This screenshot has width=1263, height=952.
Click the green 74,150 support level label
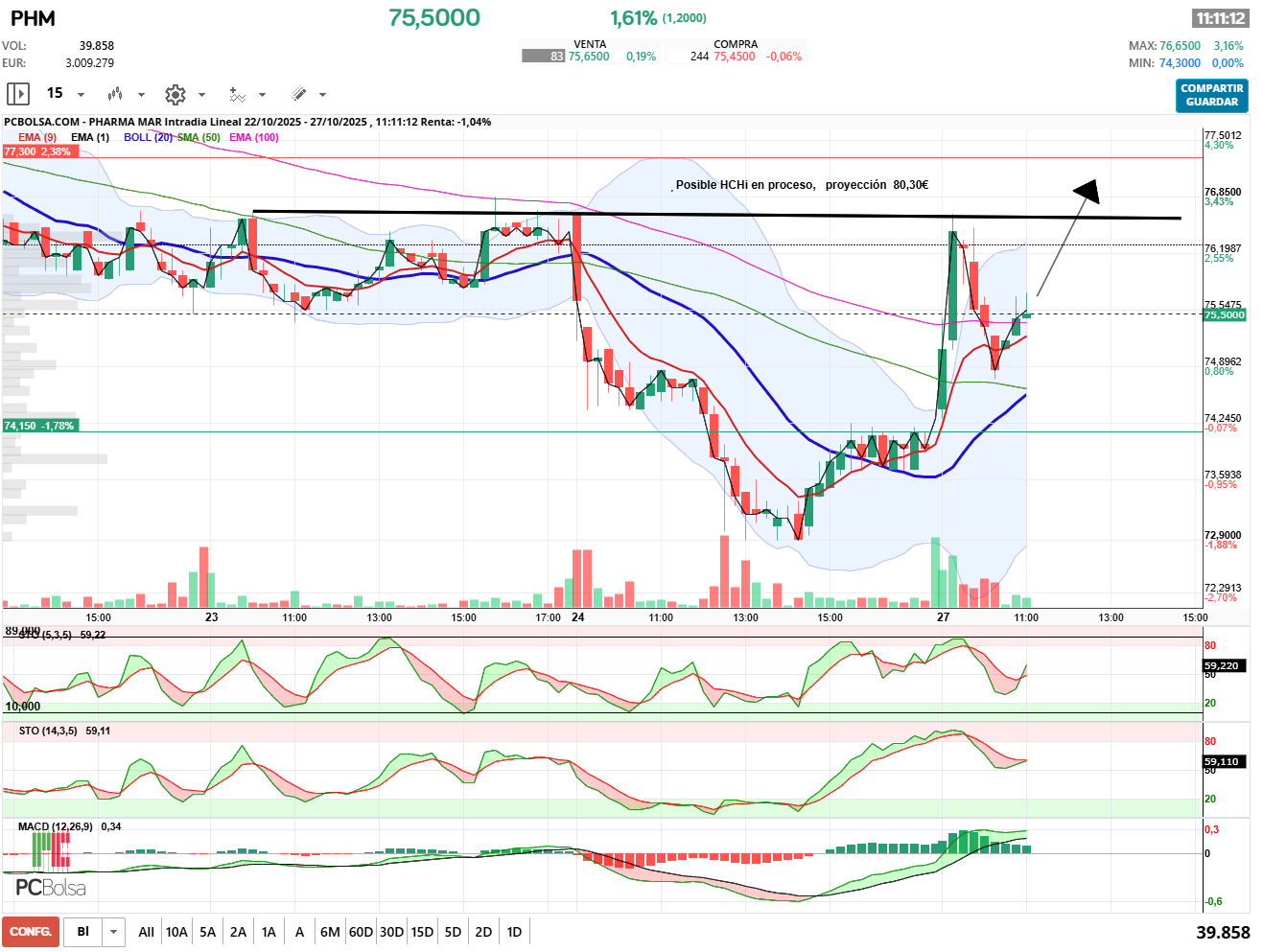click(39, 426)
